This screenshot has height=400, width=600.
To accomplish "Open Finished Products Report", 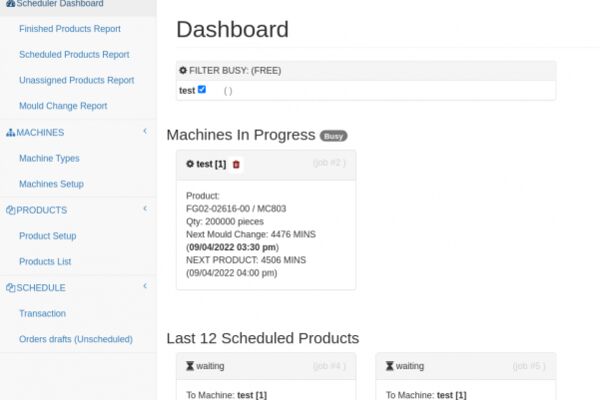I will (70, 29).
